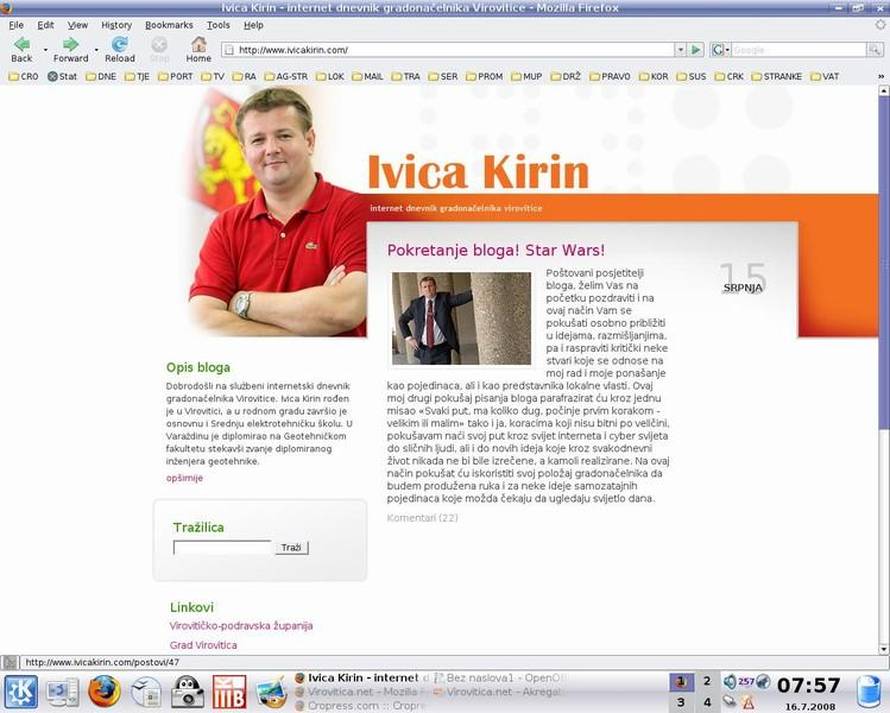Click the Reload page icon
This screenshot has height=713, width=890.
click(119, 45)
